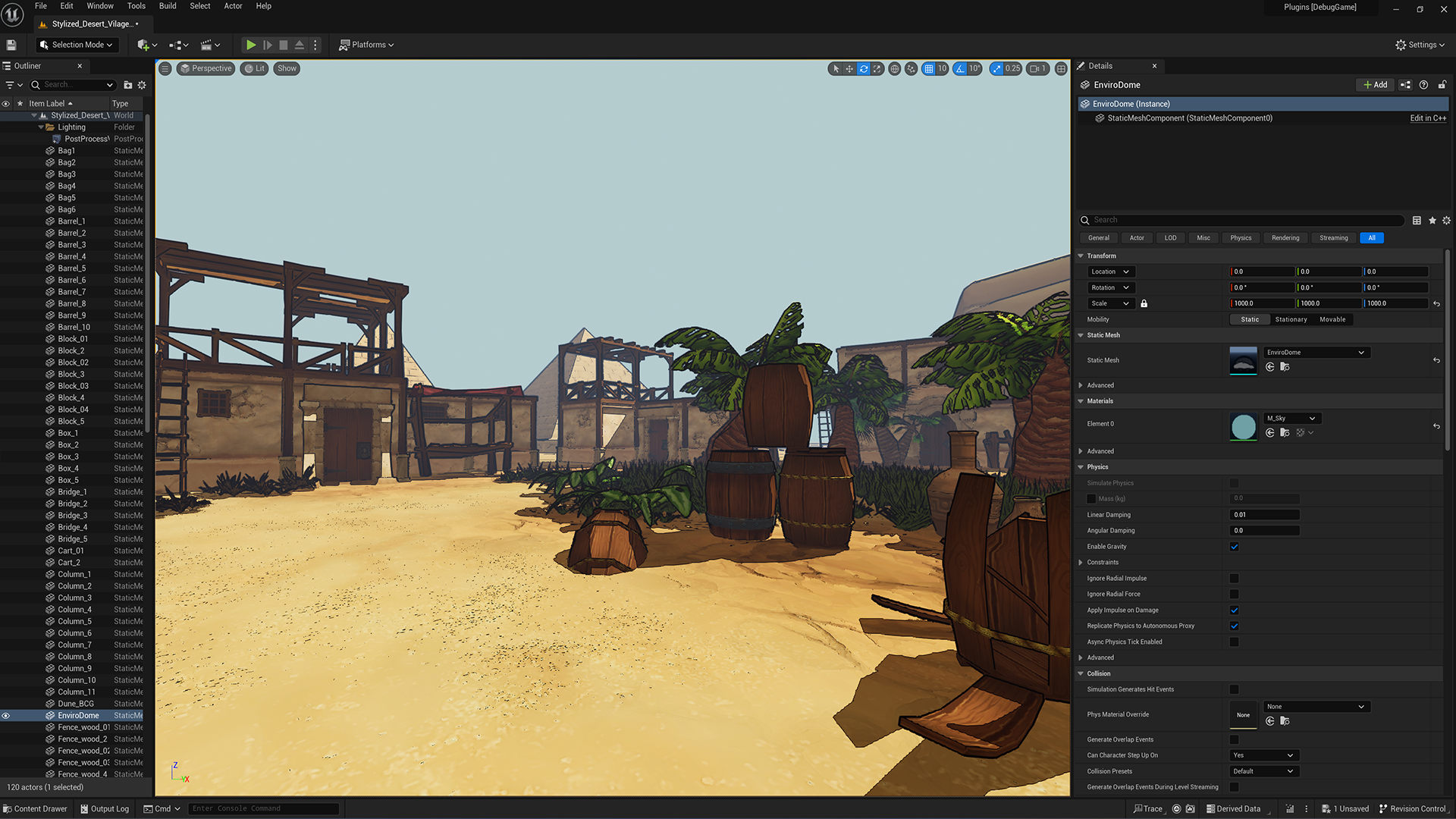The image size is (1456, 819).
Task: Uncheck Enable Gravity
Action: click(x=1234, y=547)
